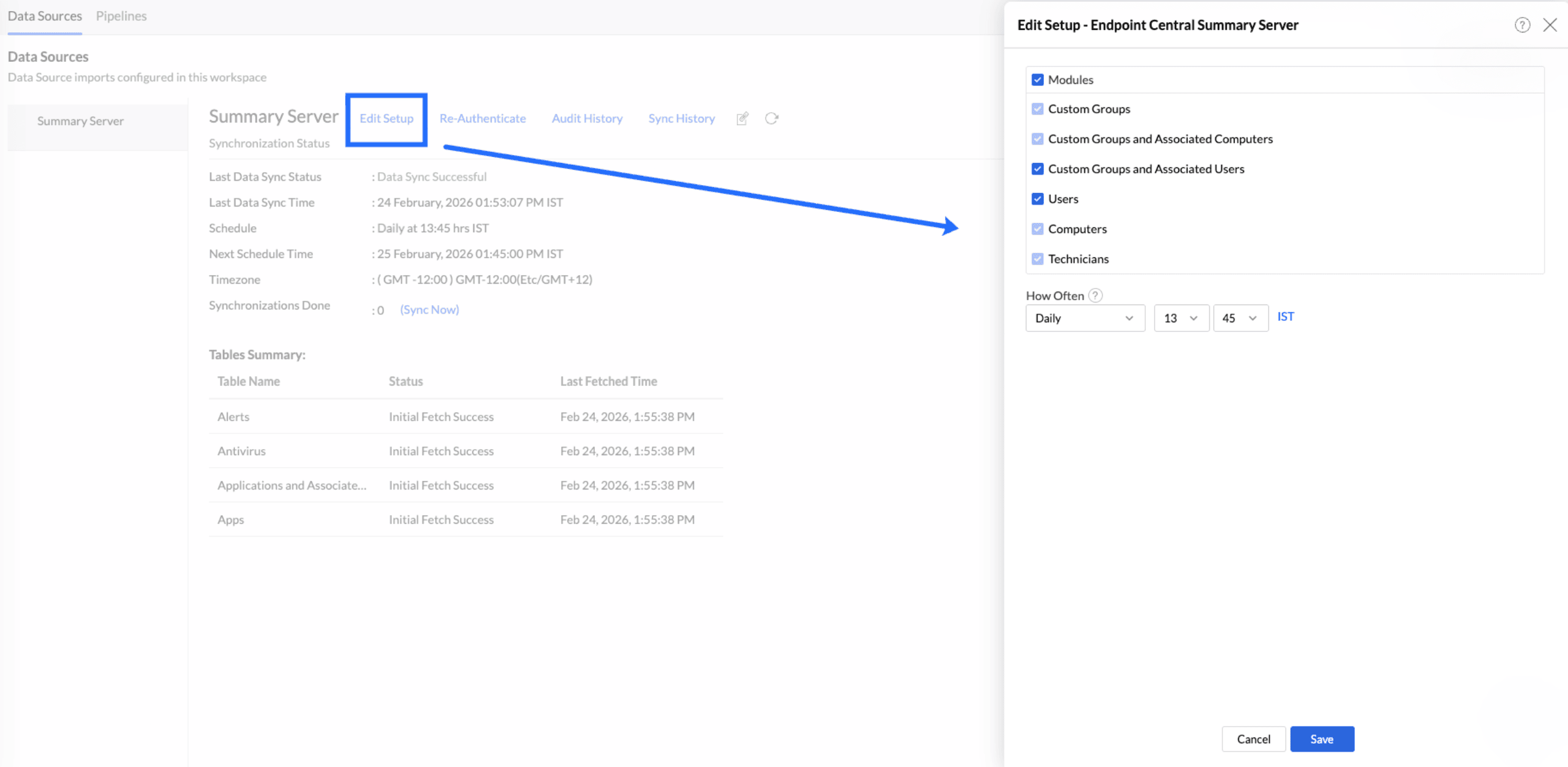This screenshot has width=1568, height=767.
Task: Click the IST timezone link
Action: tap(1286, 317)
